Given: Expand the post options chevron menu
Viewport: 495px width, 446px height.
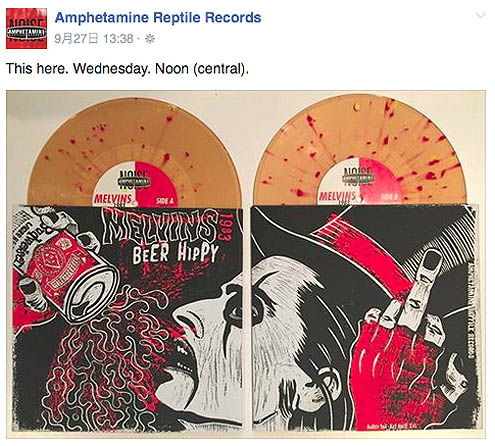Looking at the screenshot, I should (x=480, y=15).
